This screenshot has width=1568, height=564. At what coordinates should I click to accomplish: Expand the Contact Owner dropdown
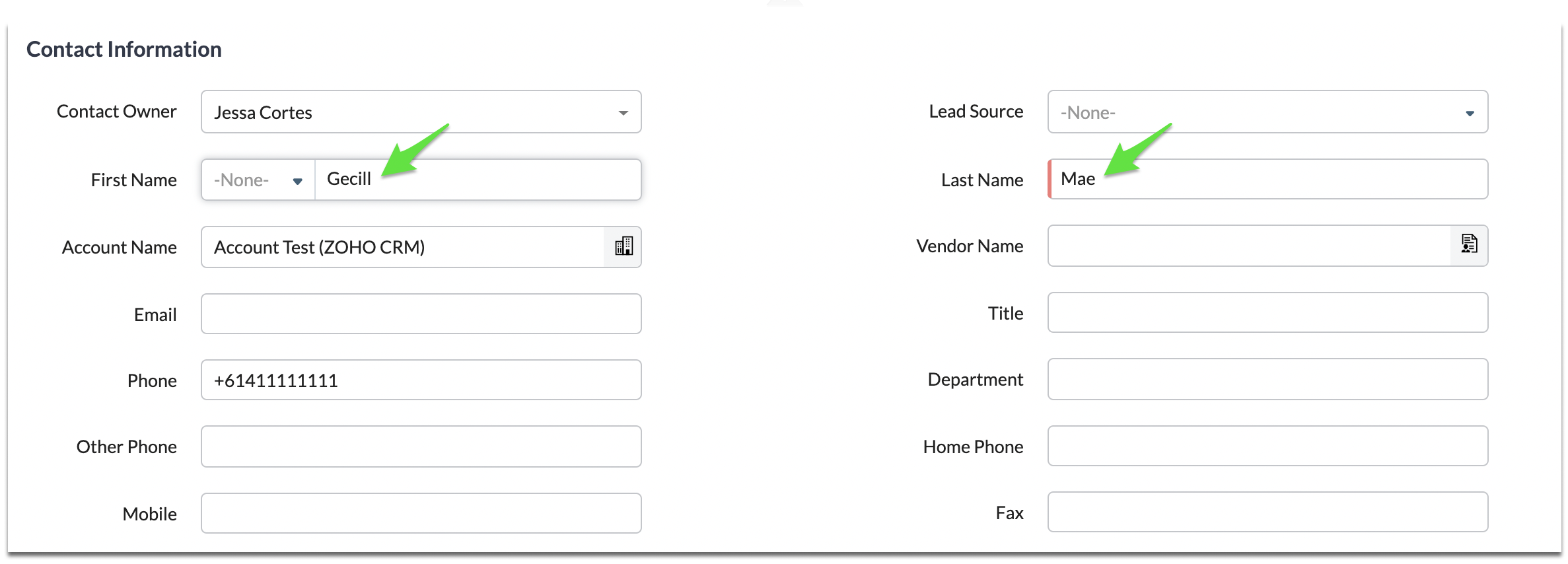[x=421, y=112]
